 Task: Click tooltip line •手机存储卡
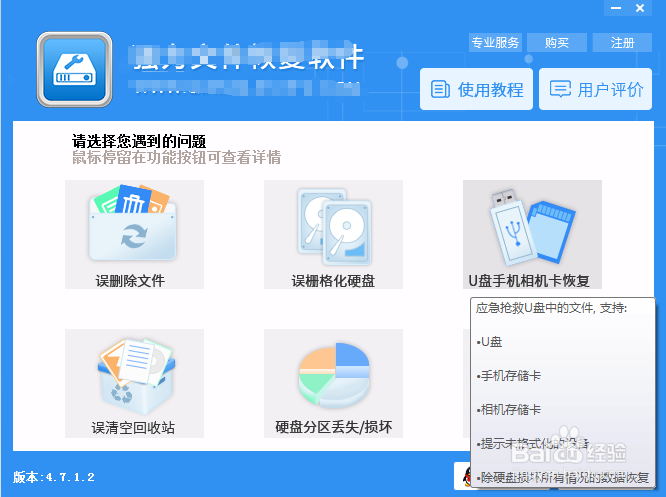509,376
